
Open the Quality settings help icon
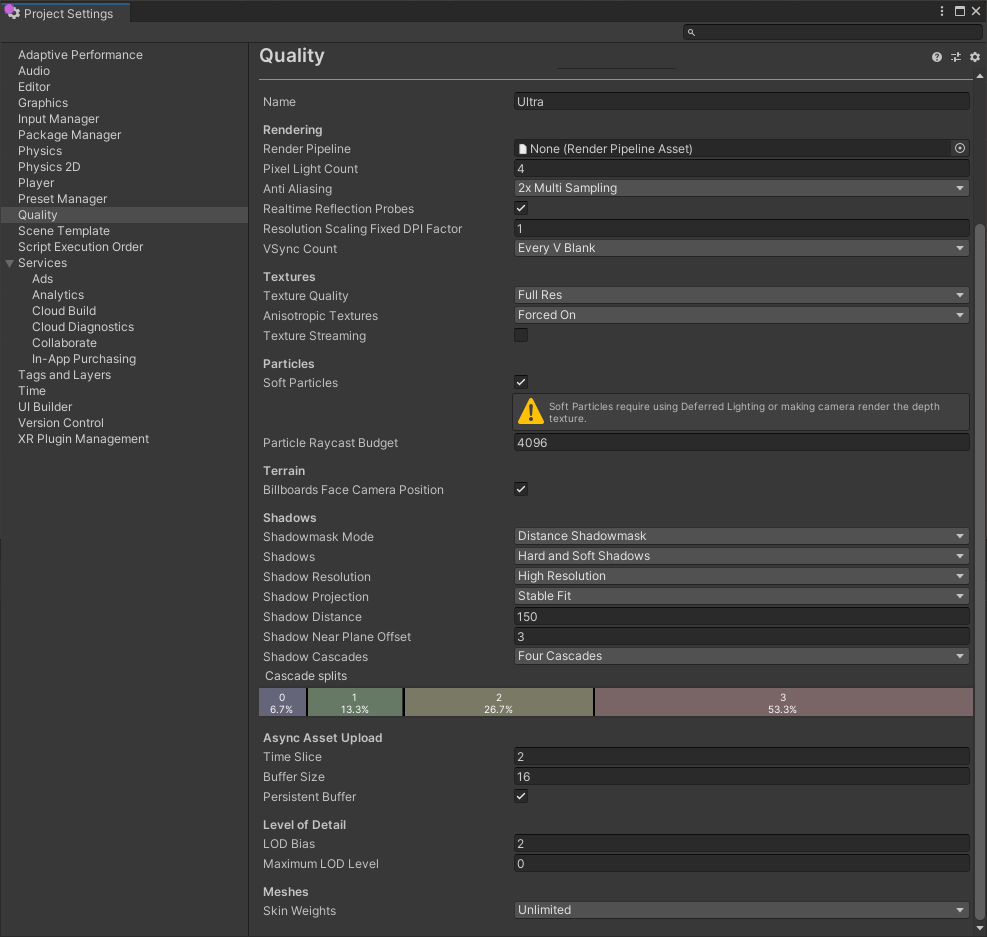pyautogui.click(x=936, y=57)
